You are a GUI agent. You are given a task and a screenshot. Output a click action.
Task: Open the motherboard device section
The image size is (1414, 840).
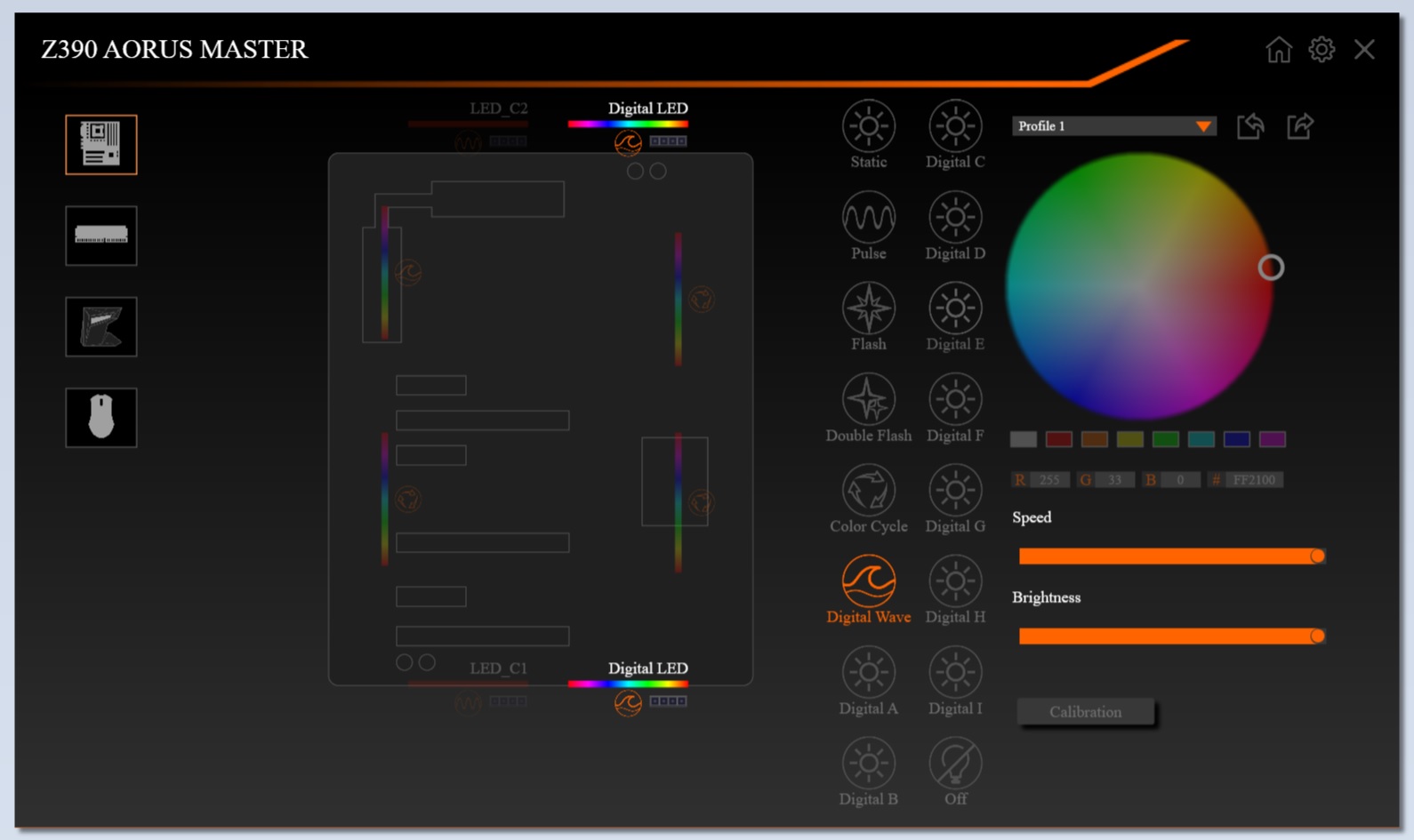[101, 145]
